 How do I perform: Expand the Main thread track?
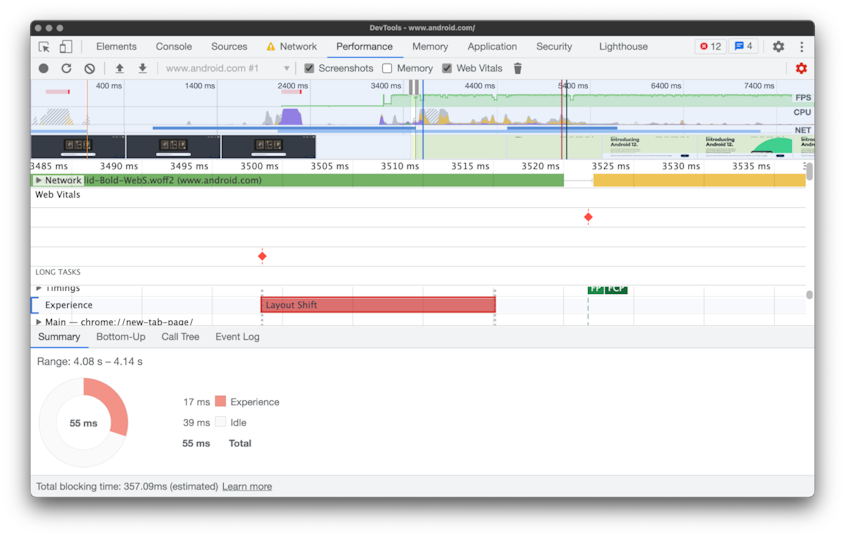(39, 322)
